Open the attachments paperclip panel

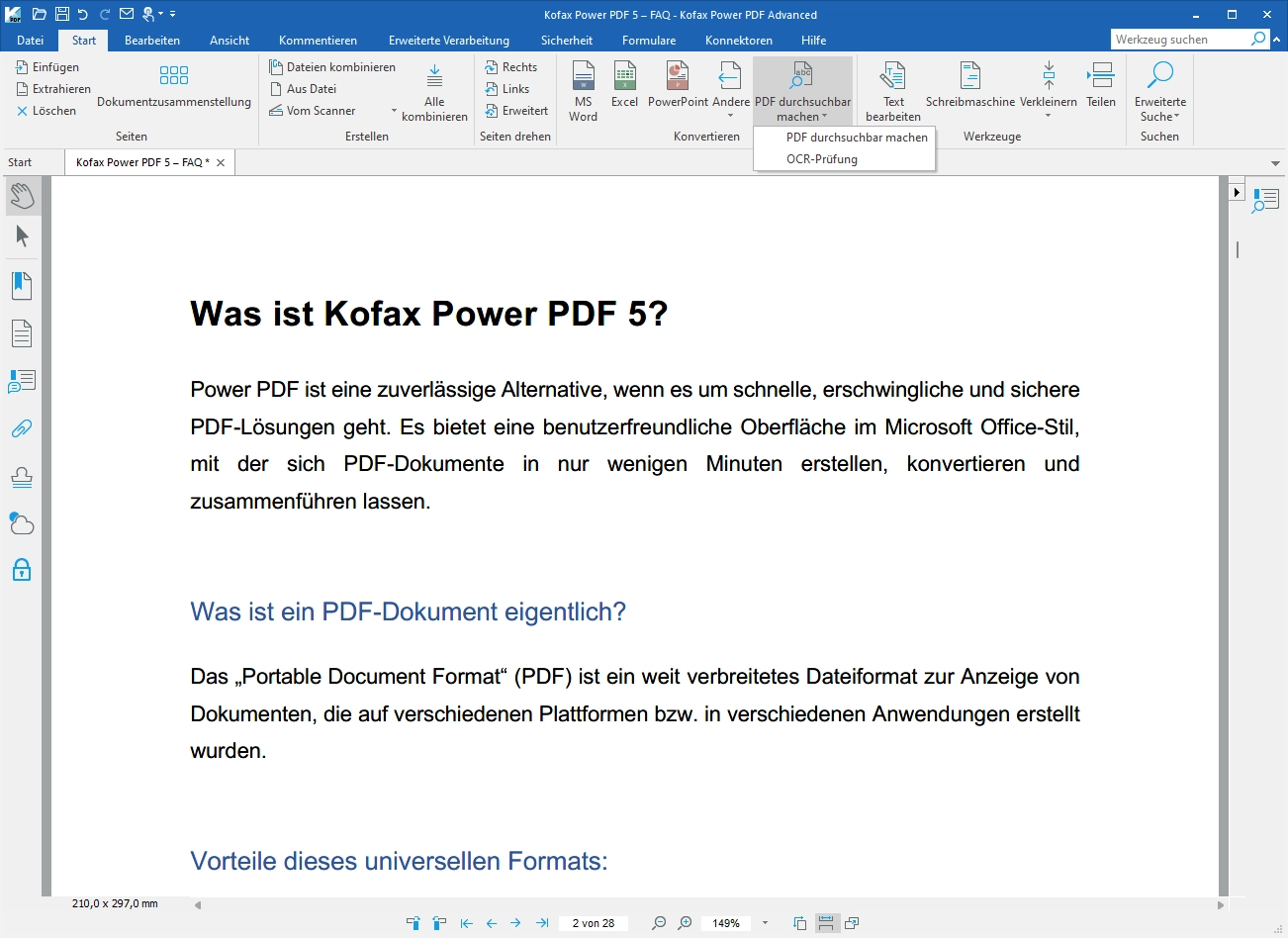pos(22,428)
